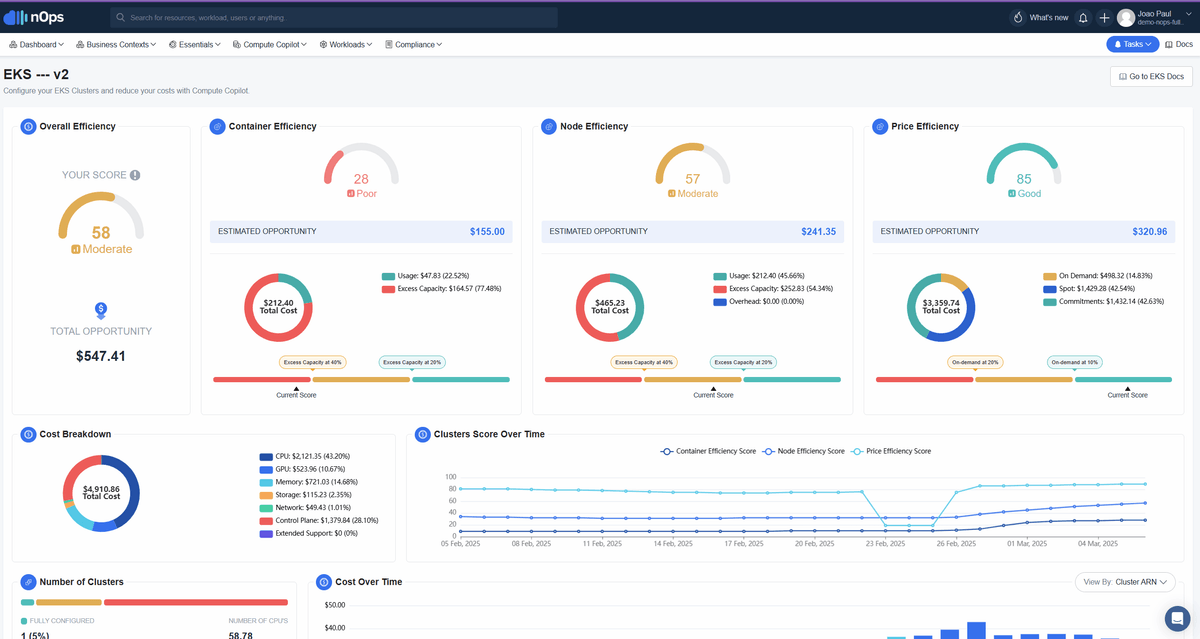Click the YOUR SCORE info icon
1200x639 pixels.
pos(135,175)
